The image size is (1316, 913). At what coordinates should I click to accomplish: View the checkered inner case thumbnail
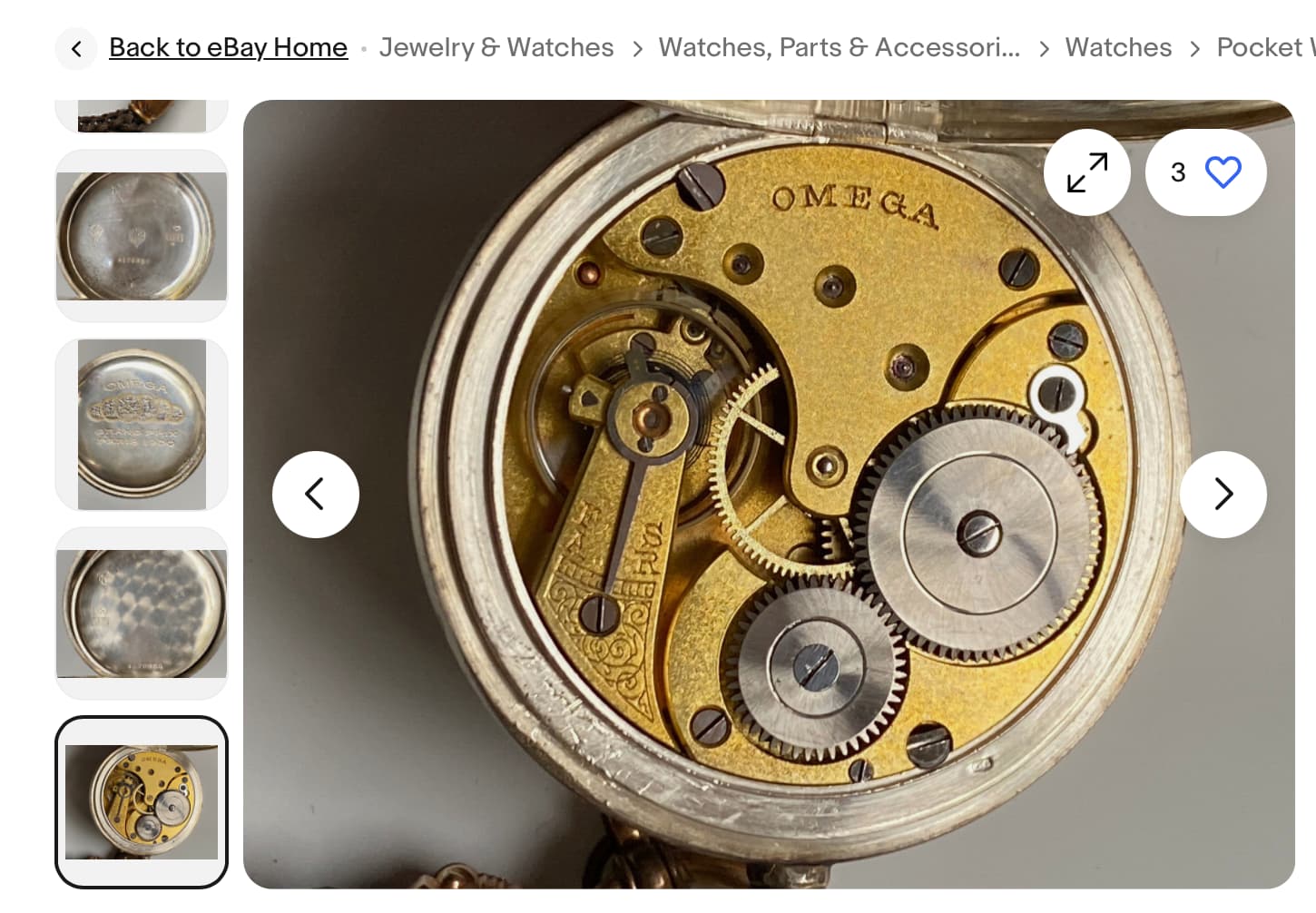click(x=142, y=614)
